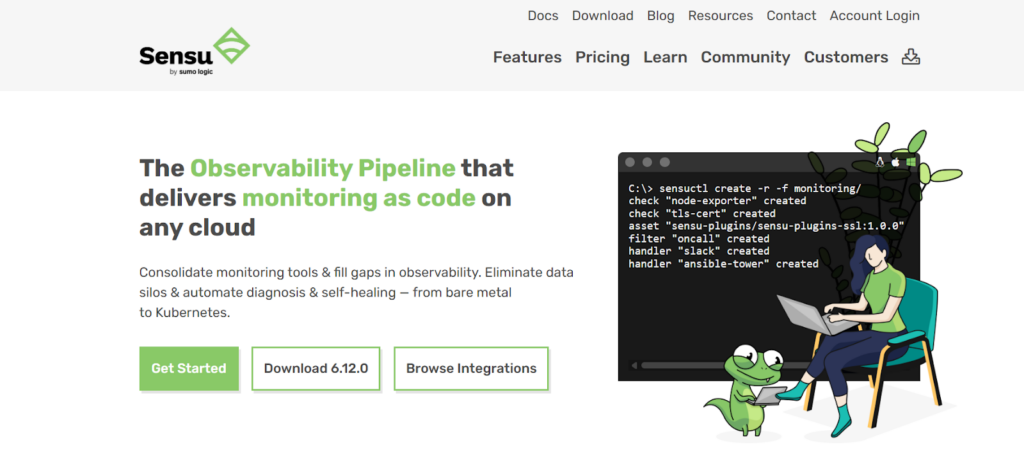
Task: Select the Apple icon in terminal header
Action: 896,162
